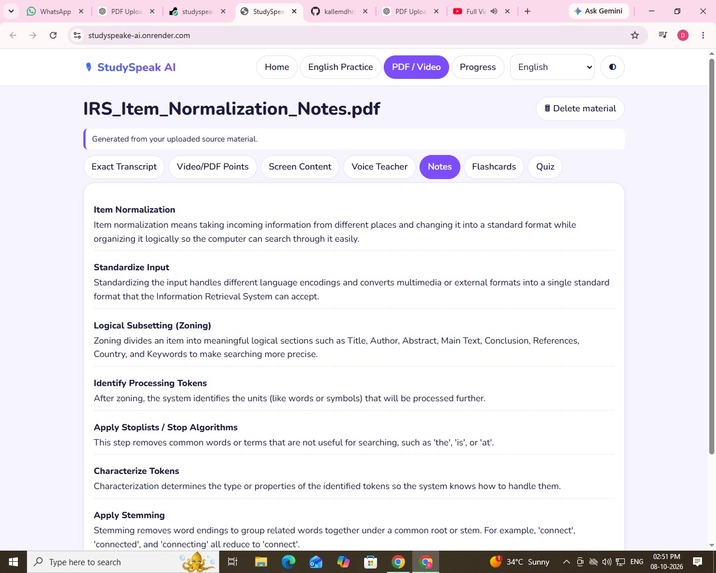Viewport: 716px width, 573px height.
Task: Open File Explorer from taskbar
Action: (x=261, y=562)
